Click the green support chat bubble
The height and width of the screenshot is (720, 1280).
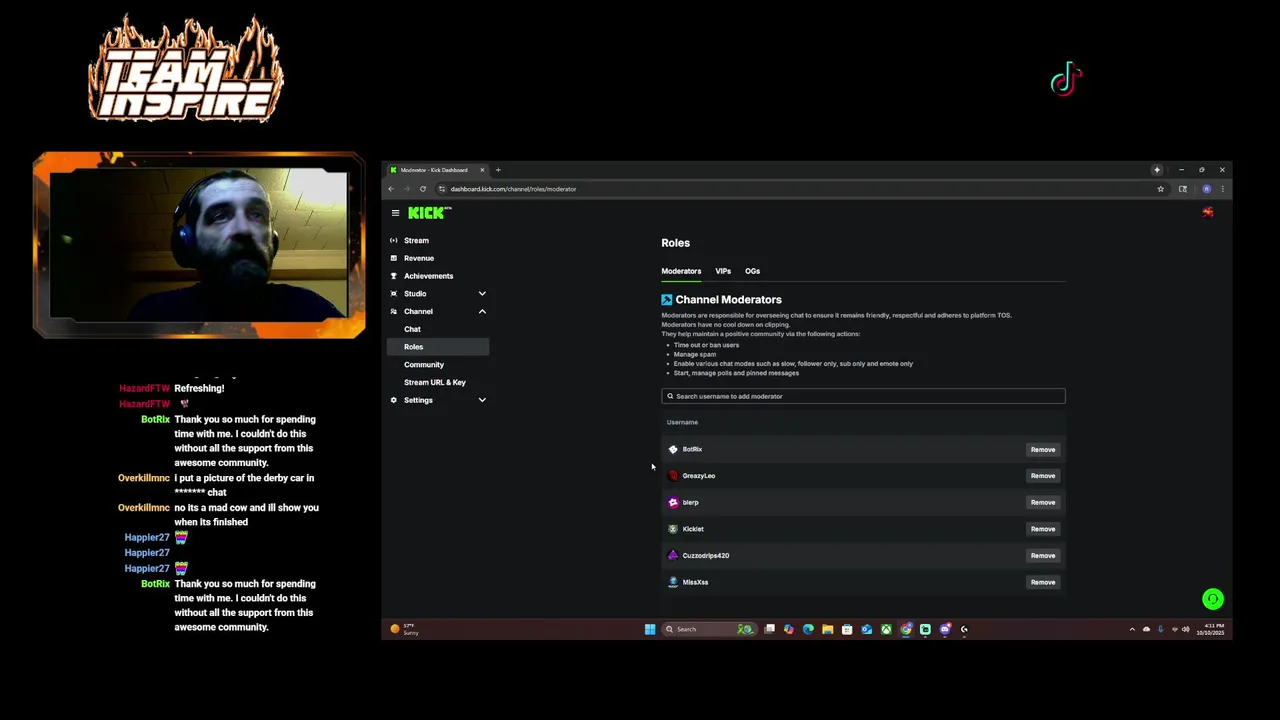click(x=1213, y=599)
